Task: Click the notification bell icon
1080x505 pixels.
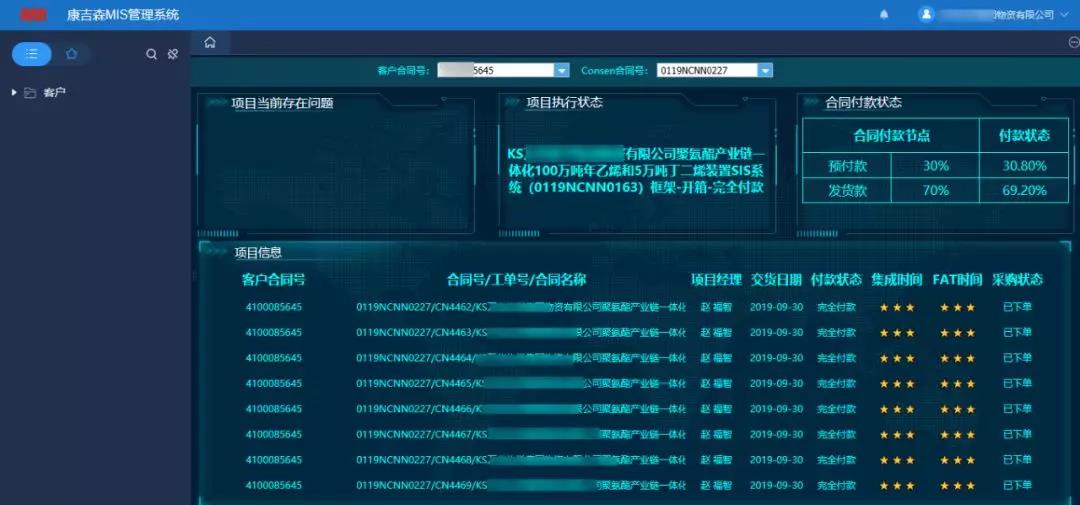Action: 884,15
